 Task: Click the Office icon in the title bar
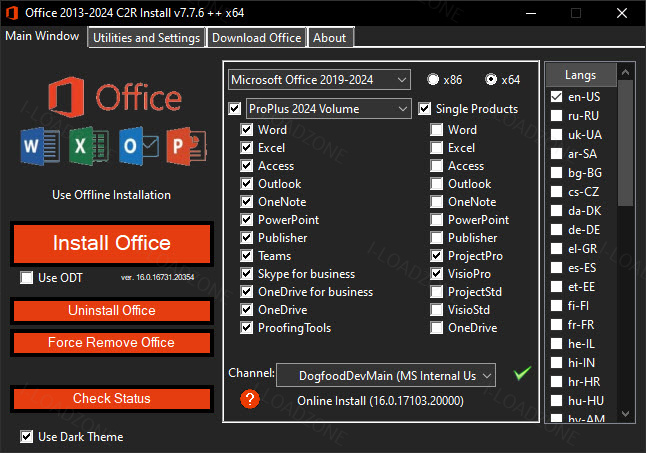click(x=12, y=13)
